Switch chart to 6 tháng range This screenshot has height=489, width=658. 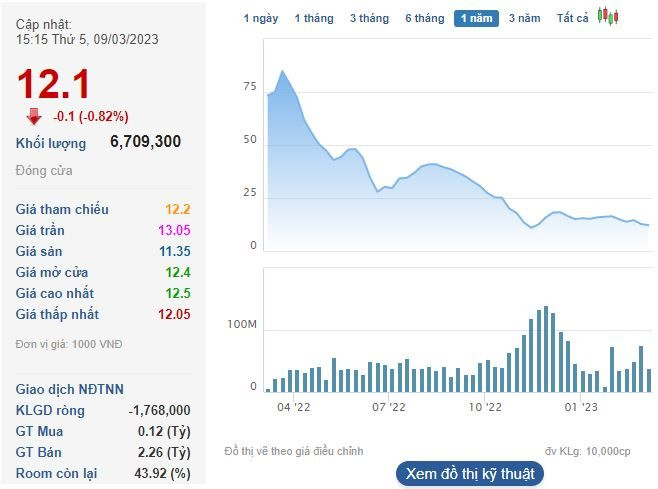[x=424, y=18]
